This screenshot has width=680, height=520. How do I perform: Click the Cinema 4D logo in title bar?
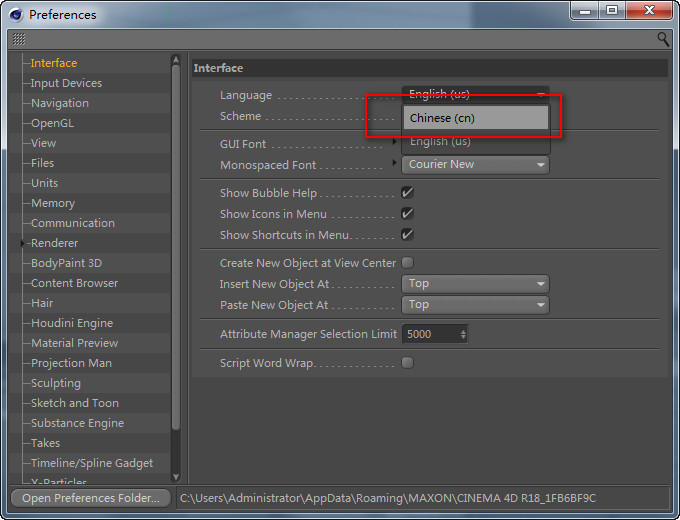point(16,15)
